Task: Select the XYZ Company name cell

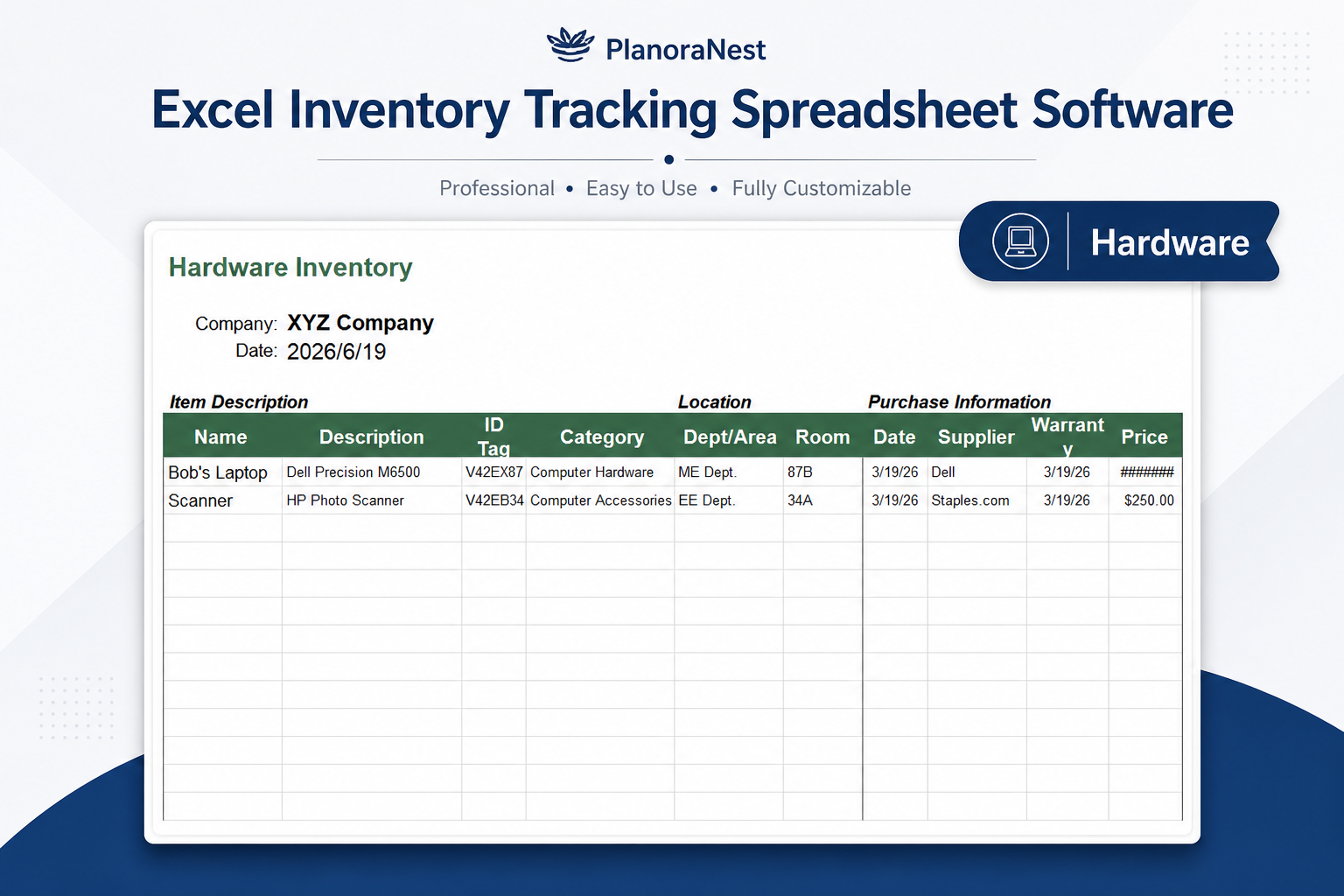Action: 360,323
